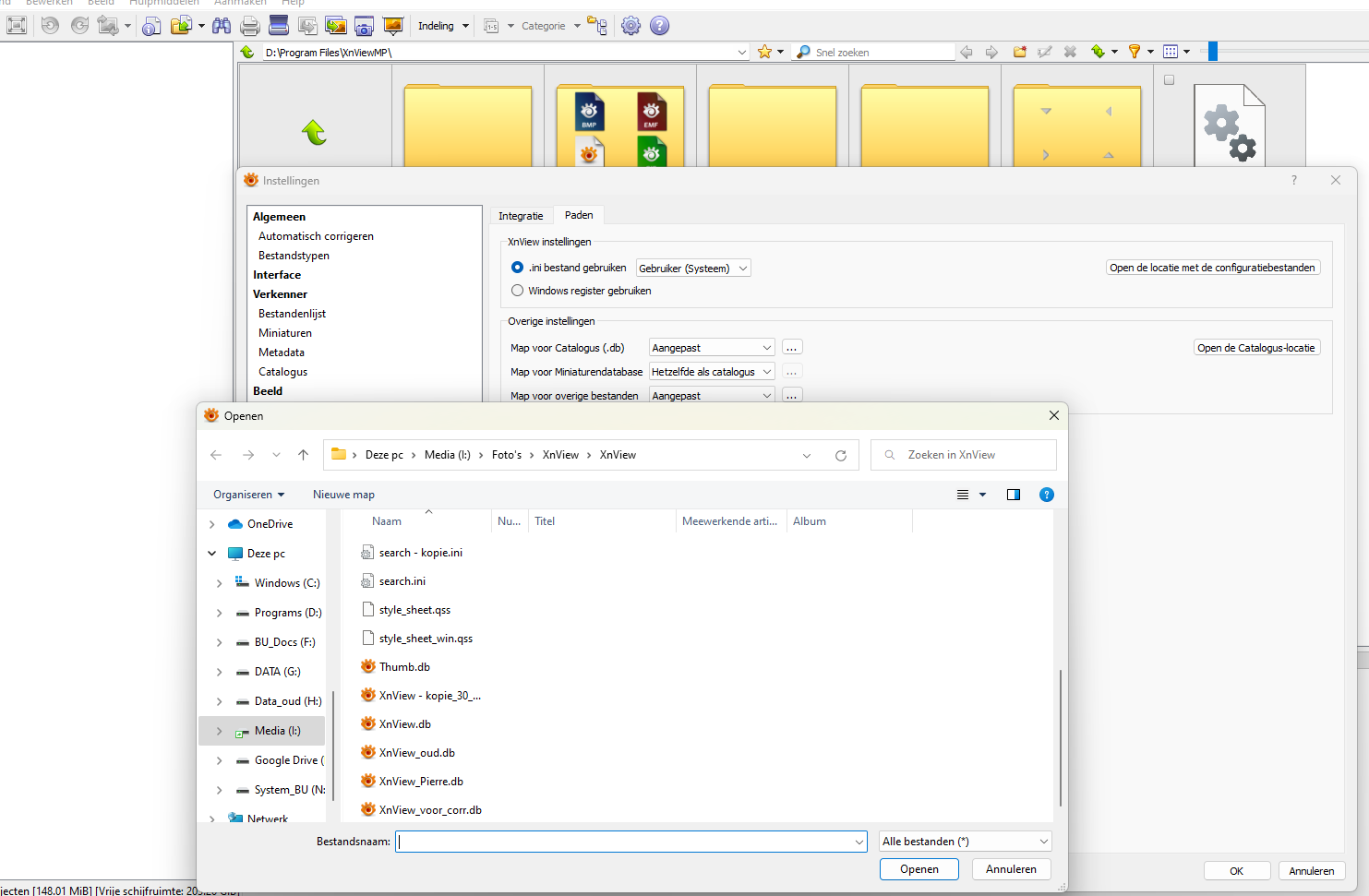The width and height of the screenshot is (1369, 896).
Task: Open the screen capture camera tool
Action: tap(365, 26)
